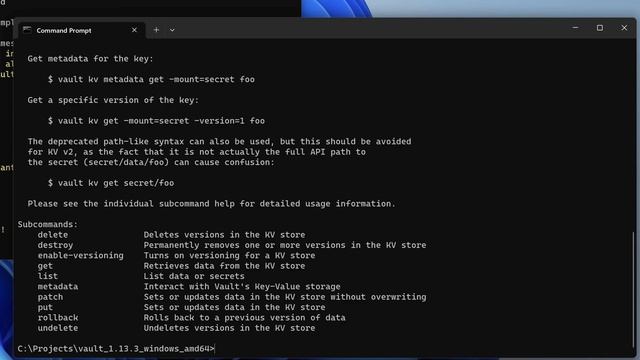Click 'Get metadata for the key:' text
The height and width of the screenshot is (360, 640).
[x=90, y=59]
